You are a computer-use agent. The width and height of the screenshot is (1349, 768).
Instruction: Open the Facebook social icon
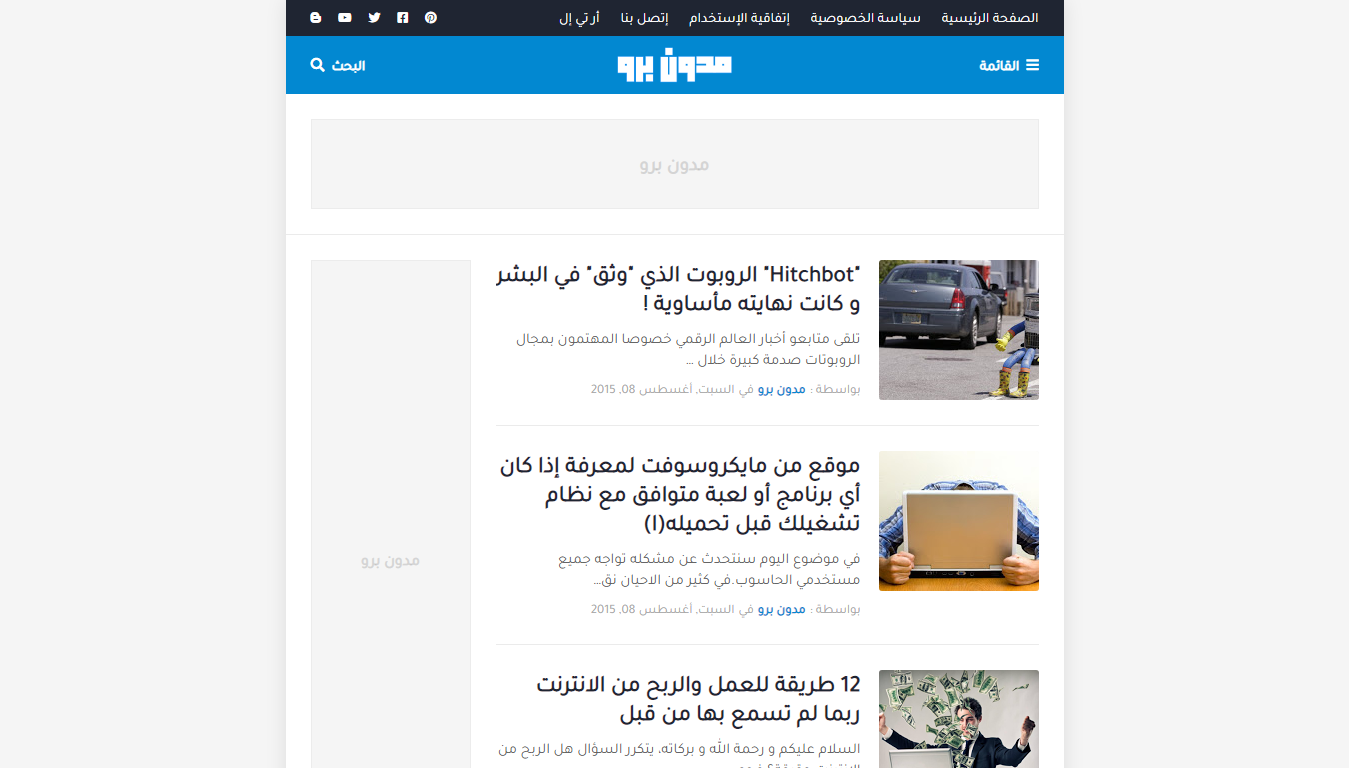tap(403, 18)
